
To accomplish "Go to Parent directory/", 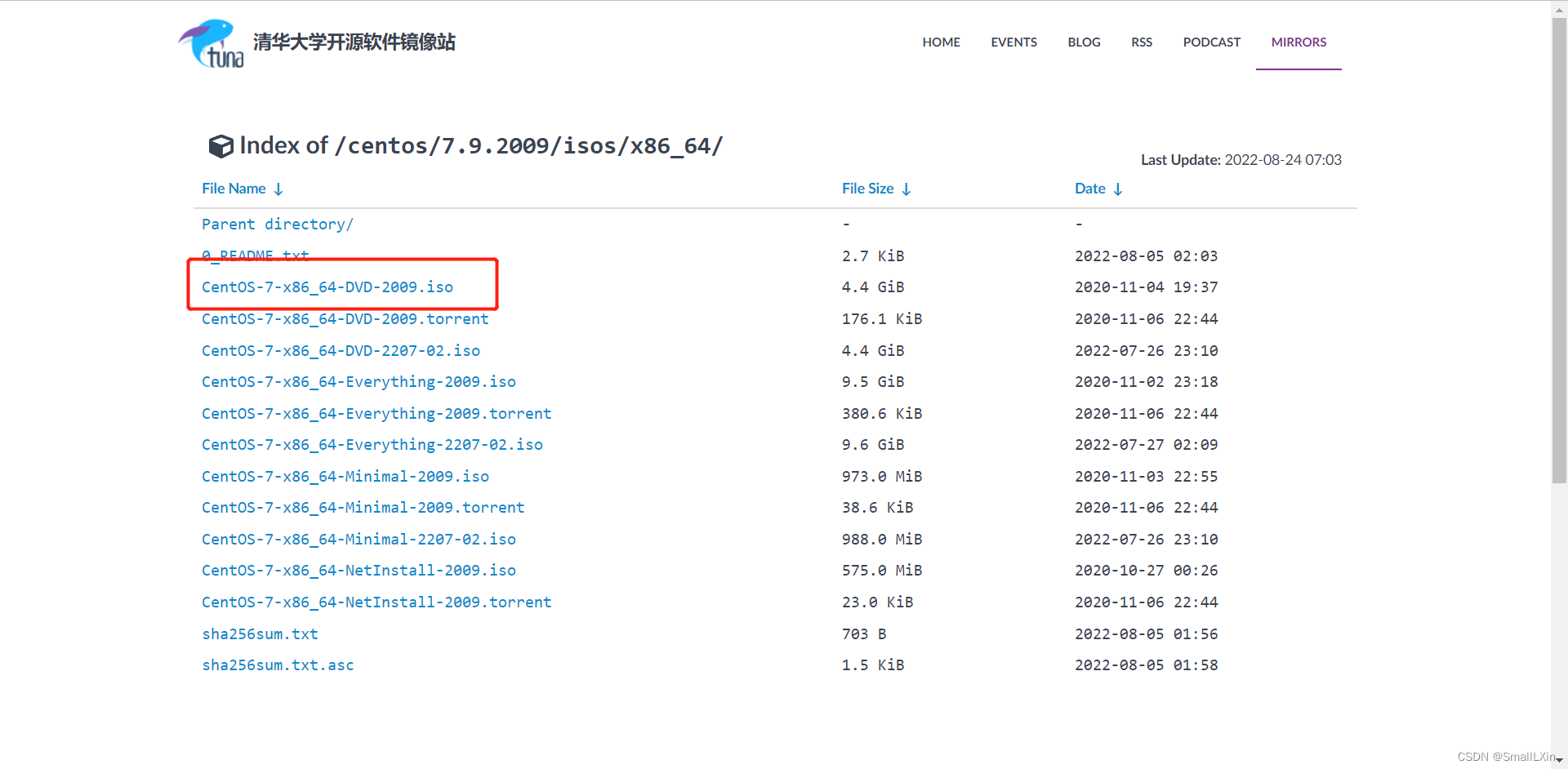I will [278, 224].
